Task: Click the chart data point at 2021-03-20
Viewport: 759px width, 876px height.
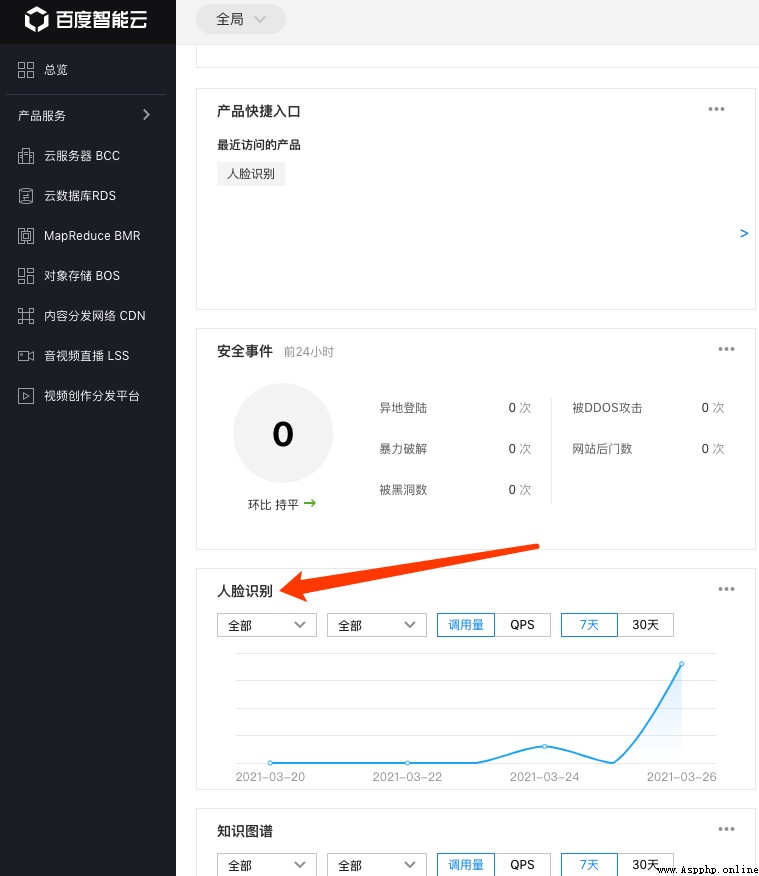Action: (x=270, y=763)
